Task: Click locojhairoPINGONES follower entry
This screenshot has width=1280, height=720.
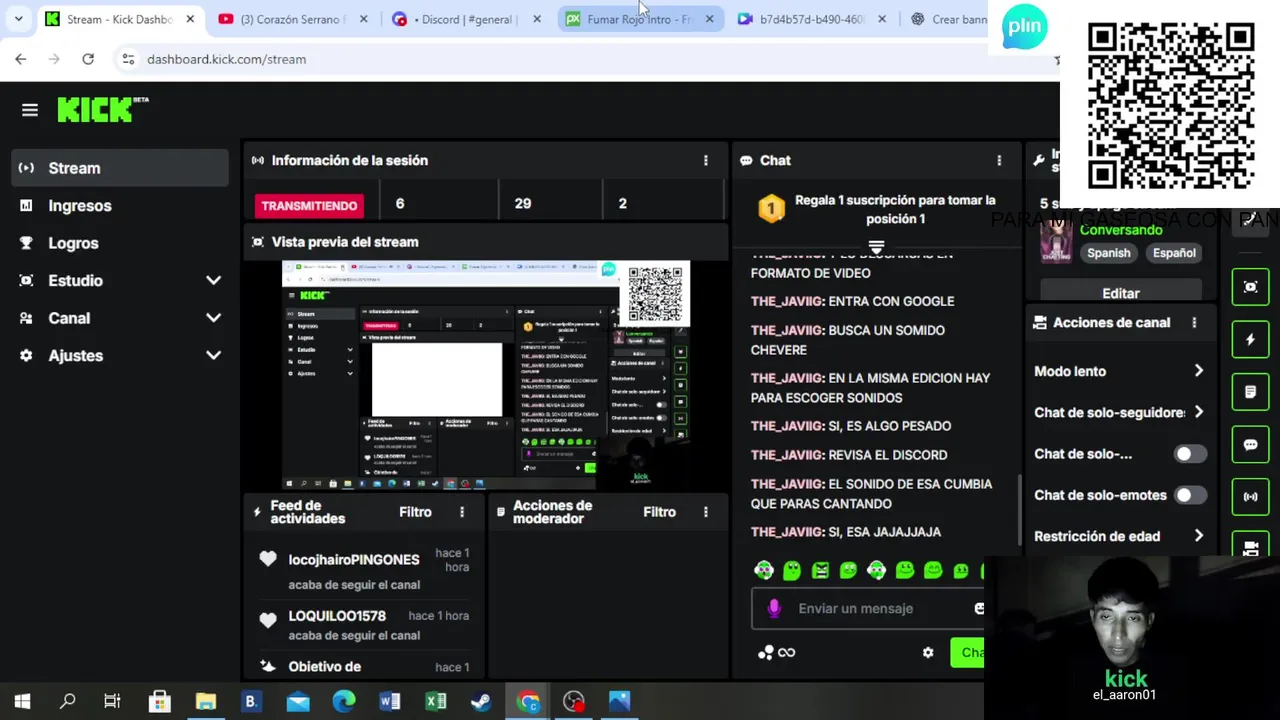Action: pyautogui.click(x=364, y=571)
